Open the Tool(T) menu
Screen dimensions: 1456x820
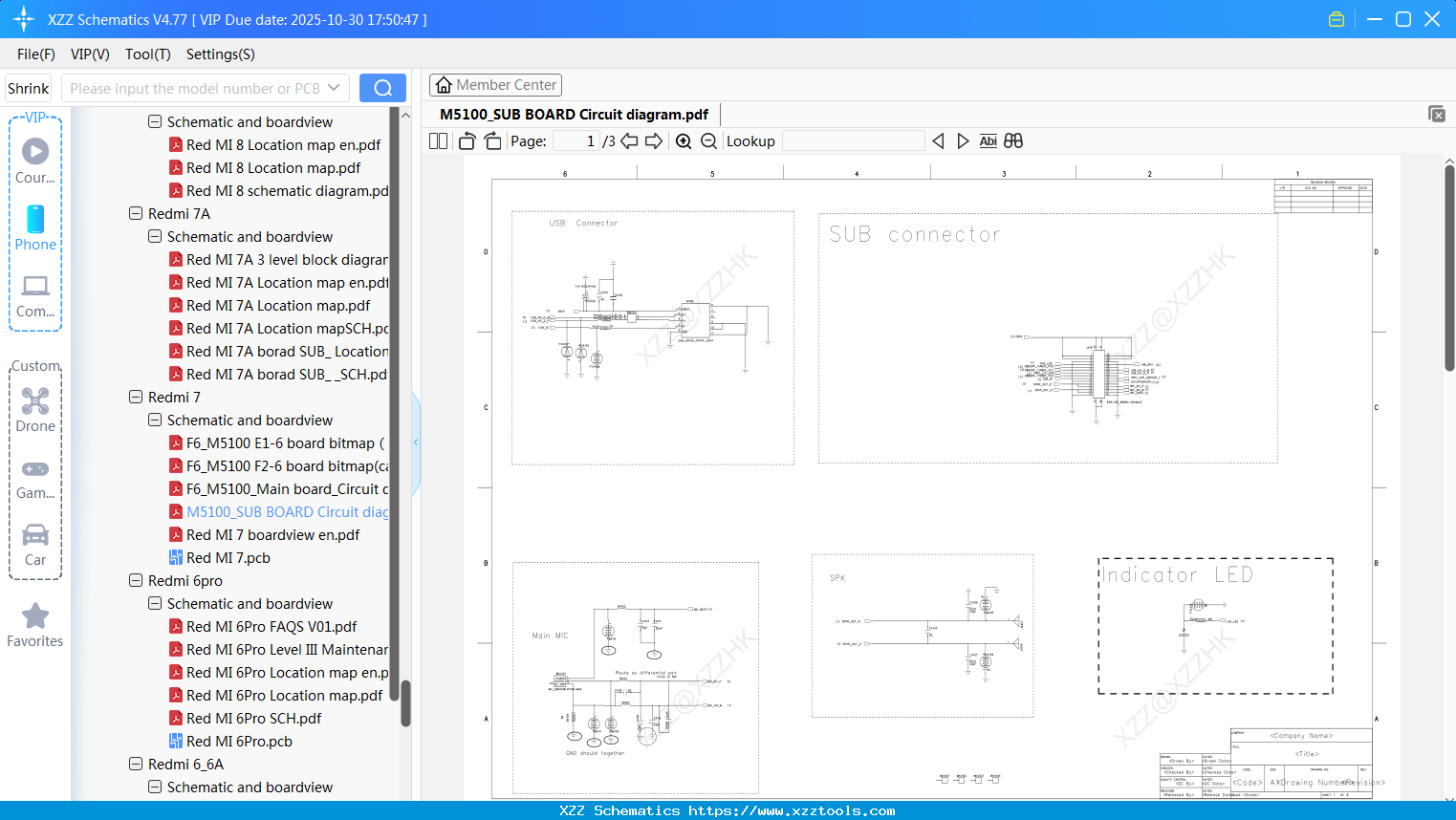[x=147, y=54]
